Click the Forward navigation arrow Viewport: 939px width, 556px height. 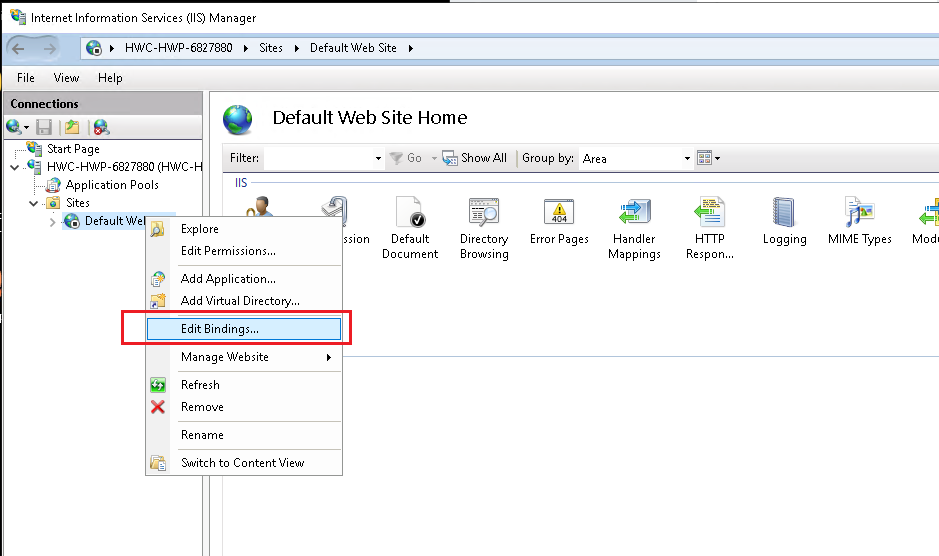click(50, 49)
